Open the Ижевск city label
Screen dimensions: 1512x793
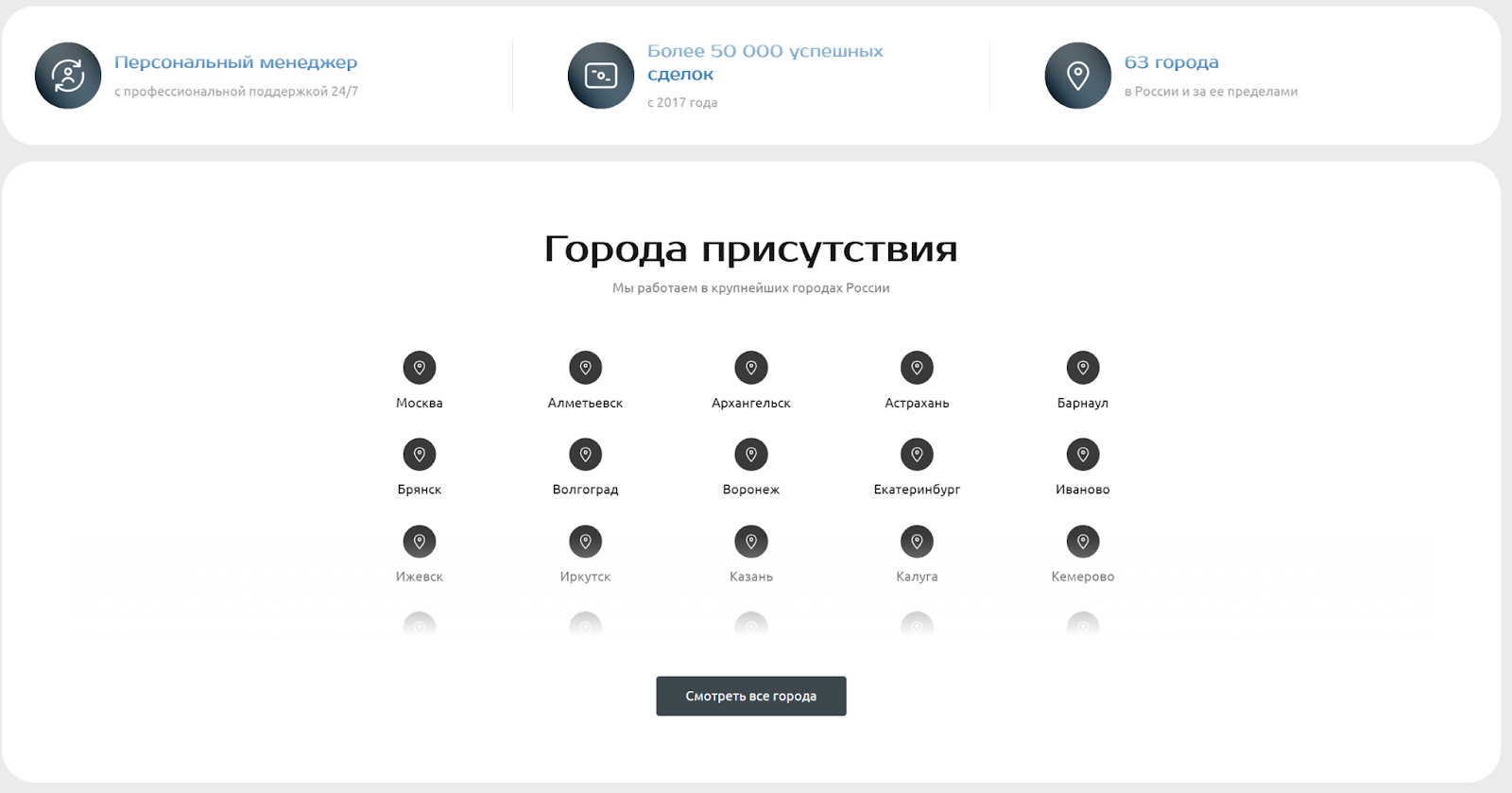tap(420, 577)
